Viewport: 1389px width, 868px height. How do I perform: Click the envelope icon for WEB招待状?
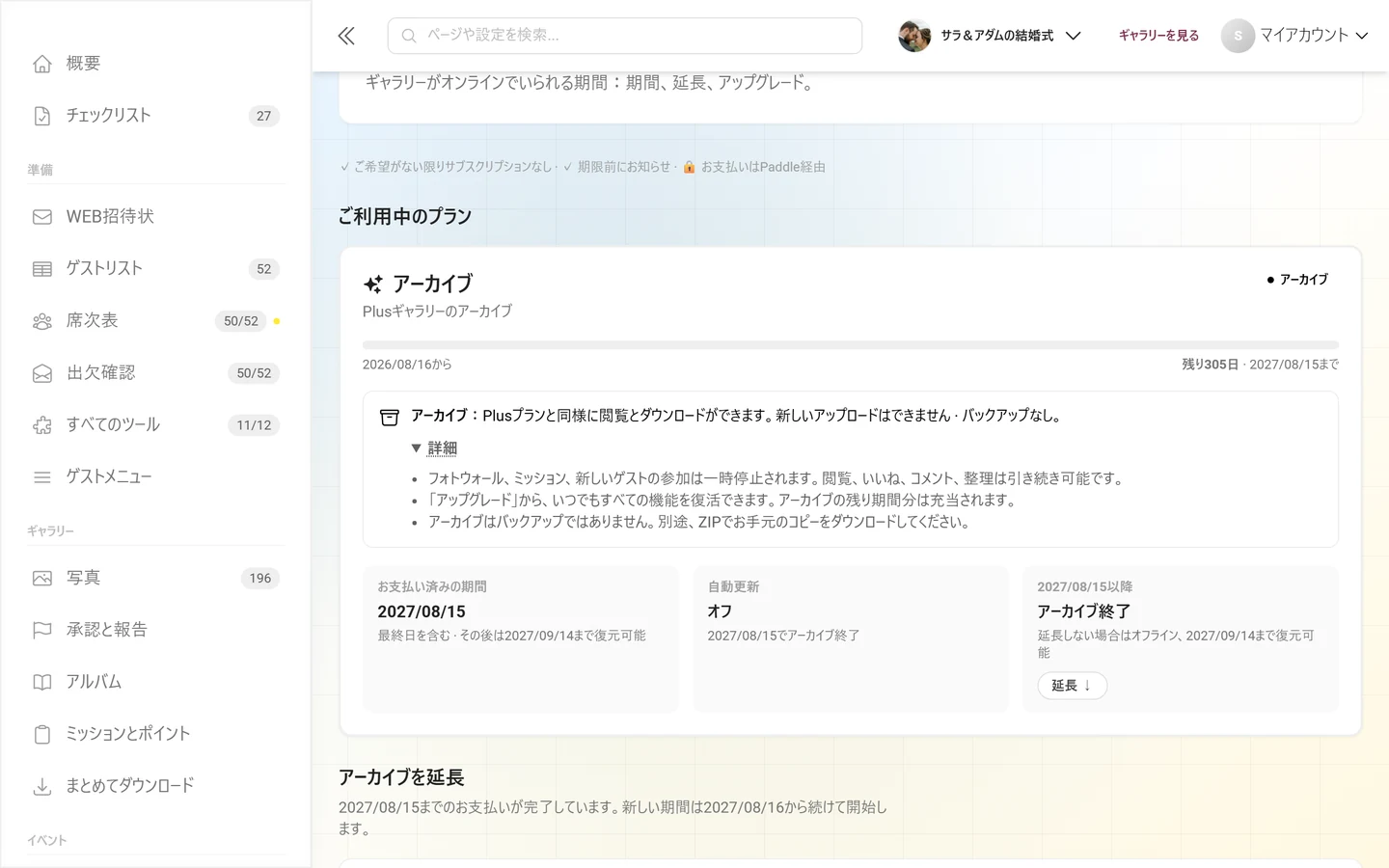click(42, 217)
